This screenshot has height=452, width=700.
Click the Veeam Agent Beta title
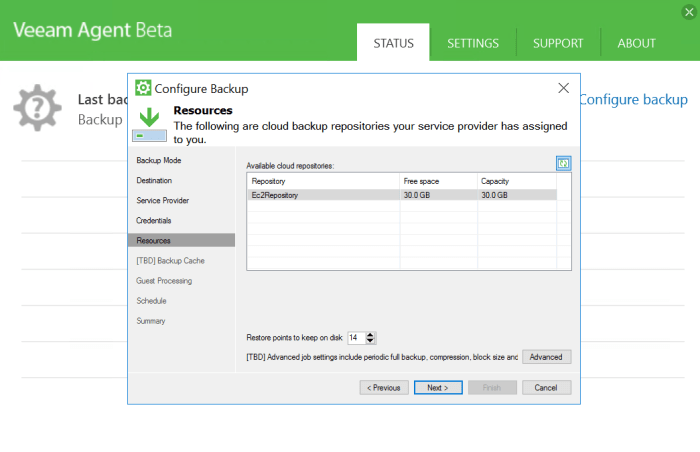click(92, 30)
